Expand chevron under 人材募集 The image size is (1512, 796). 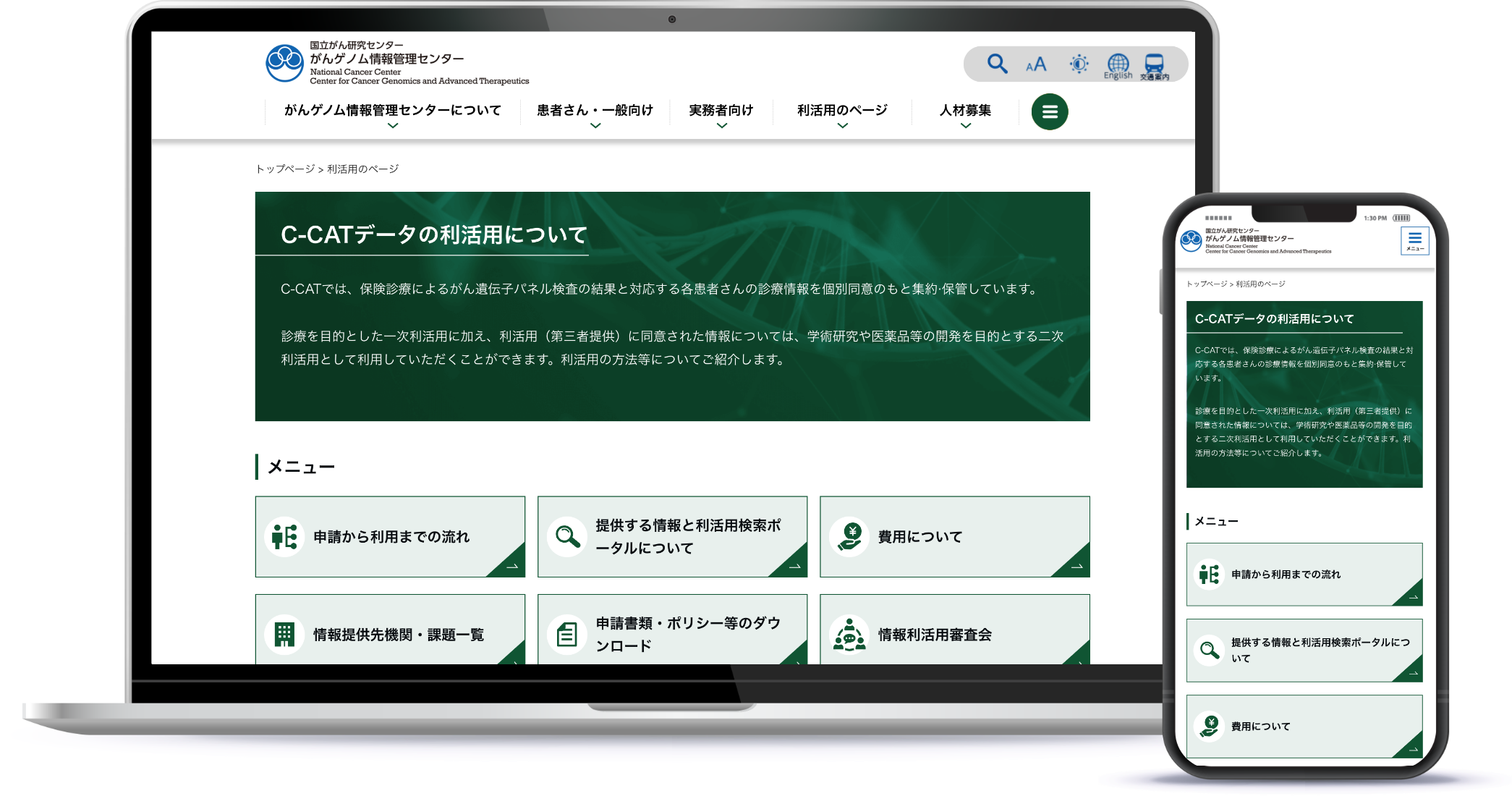point(966,126)
